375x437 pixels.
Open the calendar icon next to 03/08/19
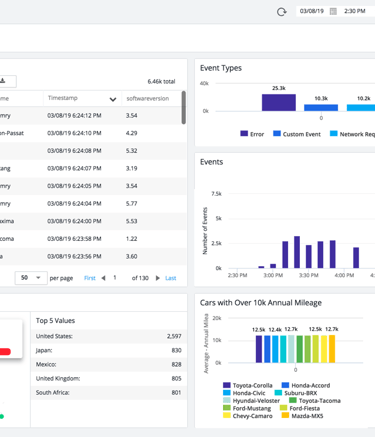coord(333,11)
